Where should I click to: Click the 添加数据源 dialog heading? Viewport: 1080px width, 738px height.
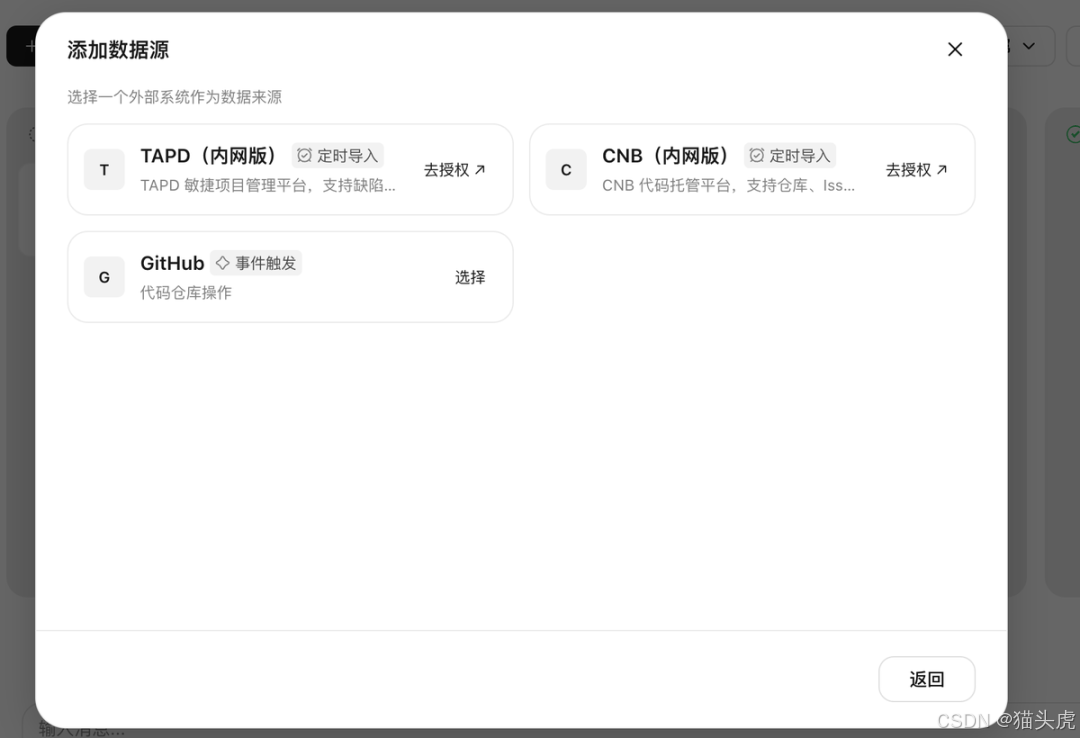(x=118, y=50)
